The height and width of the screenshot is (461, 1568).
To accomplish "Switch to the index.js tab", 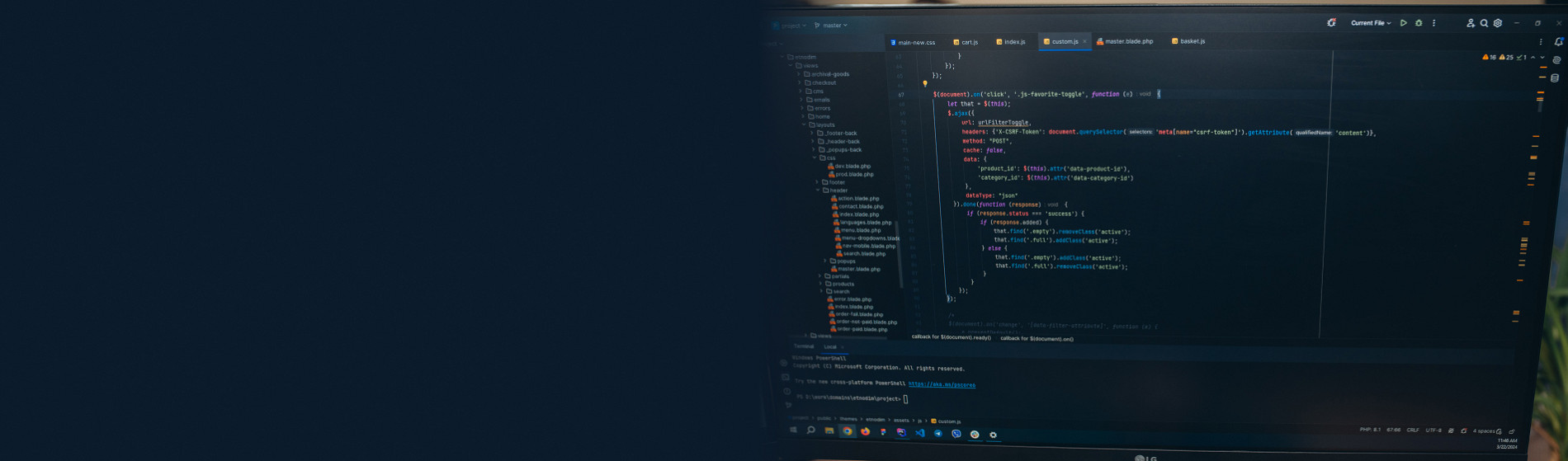I will pos(1011,42).
